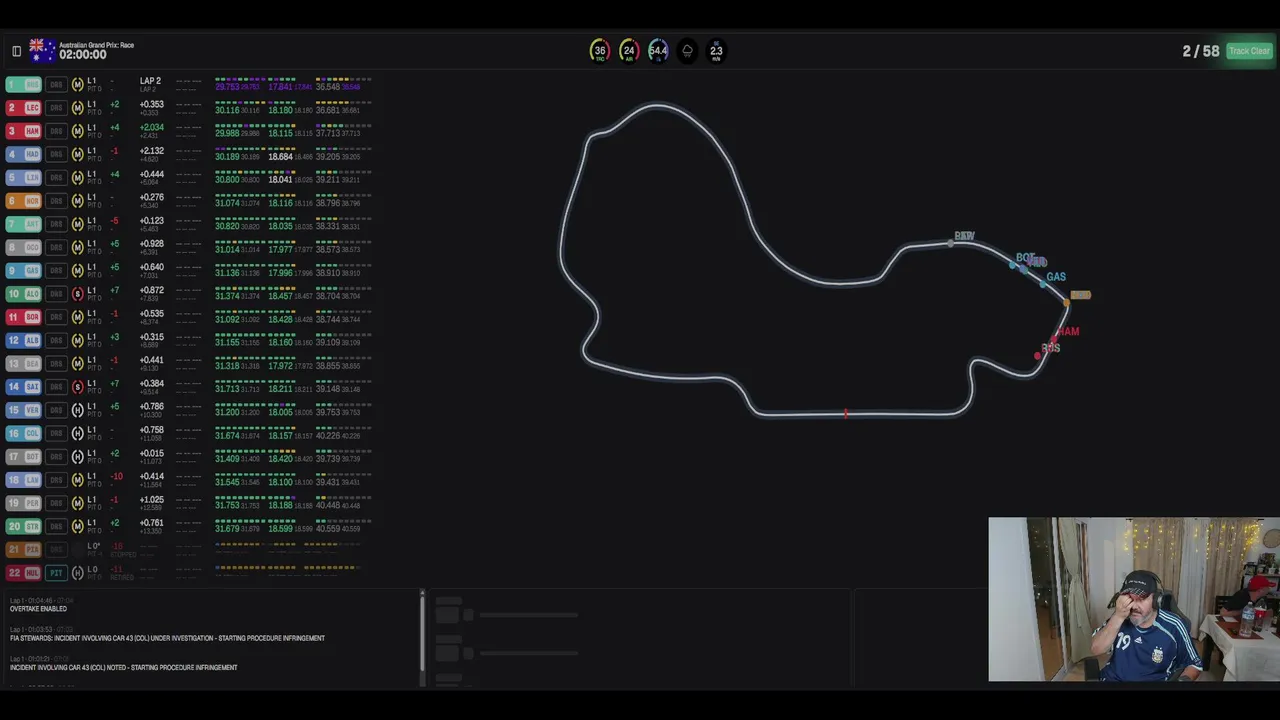Click the rain cloud weather icon
This screenshot has width=1280, height=720.
(x=687, y=51)
